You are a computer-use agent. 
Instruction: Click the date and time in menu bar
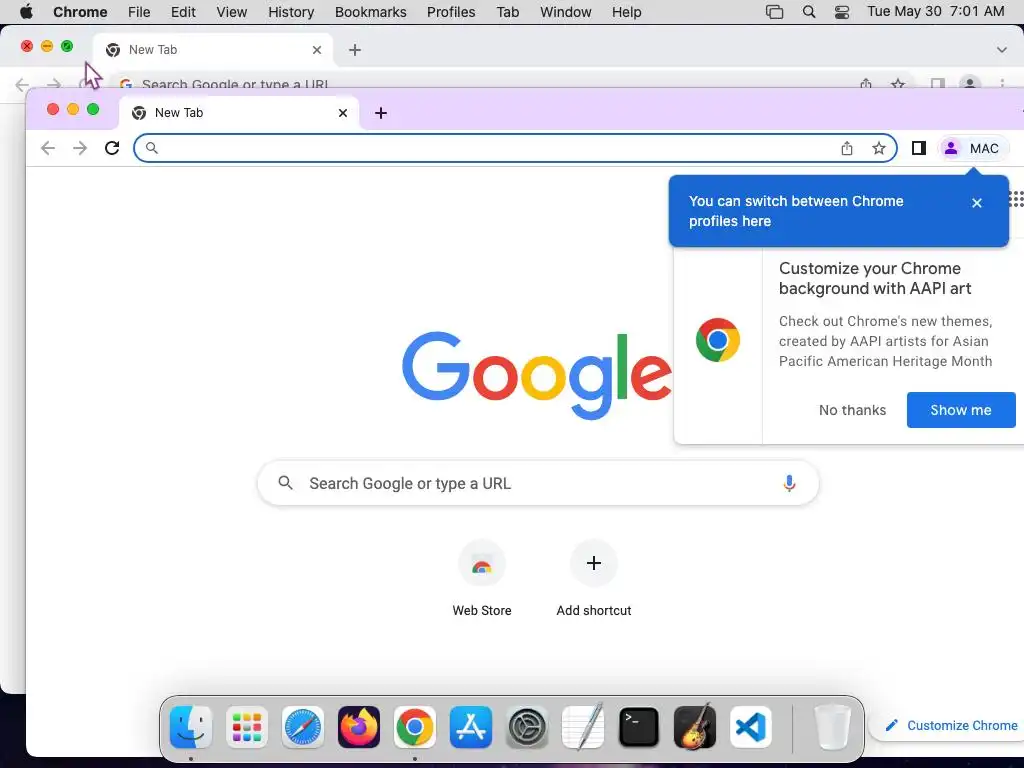[x=935, y=12]
